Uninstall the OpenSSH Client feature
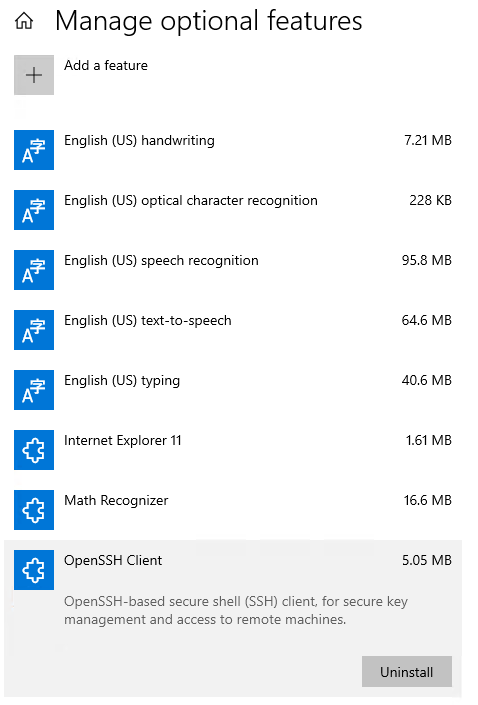 tap(407, 672)
